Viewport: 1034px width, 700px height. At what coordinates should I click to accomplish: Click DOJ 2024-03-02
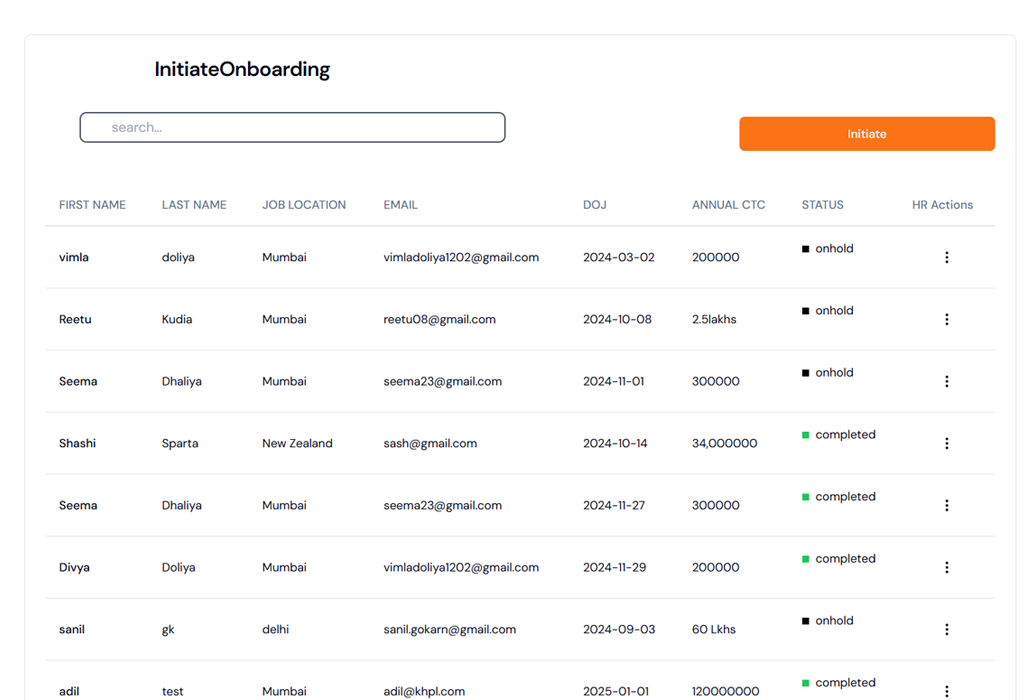(x=619, y=257)
